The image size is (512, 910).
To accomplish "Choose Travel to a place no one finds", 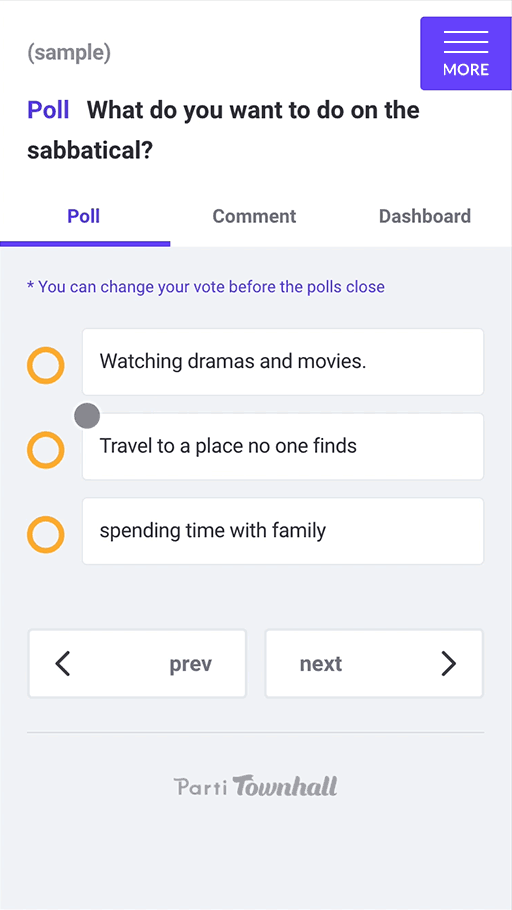I will [x=283, y=446].
